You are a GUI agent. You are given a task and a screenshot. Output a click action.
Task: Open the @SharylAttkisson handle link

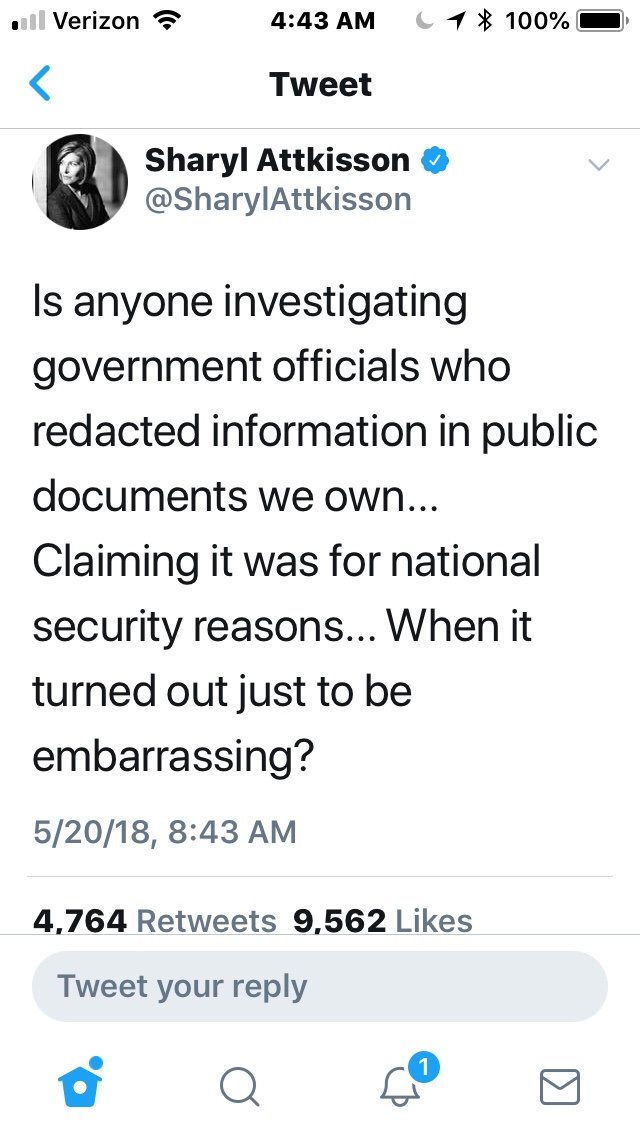coord(278,199)
